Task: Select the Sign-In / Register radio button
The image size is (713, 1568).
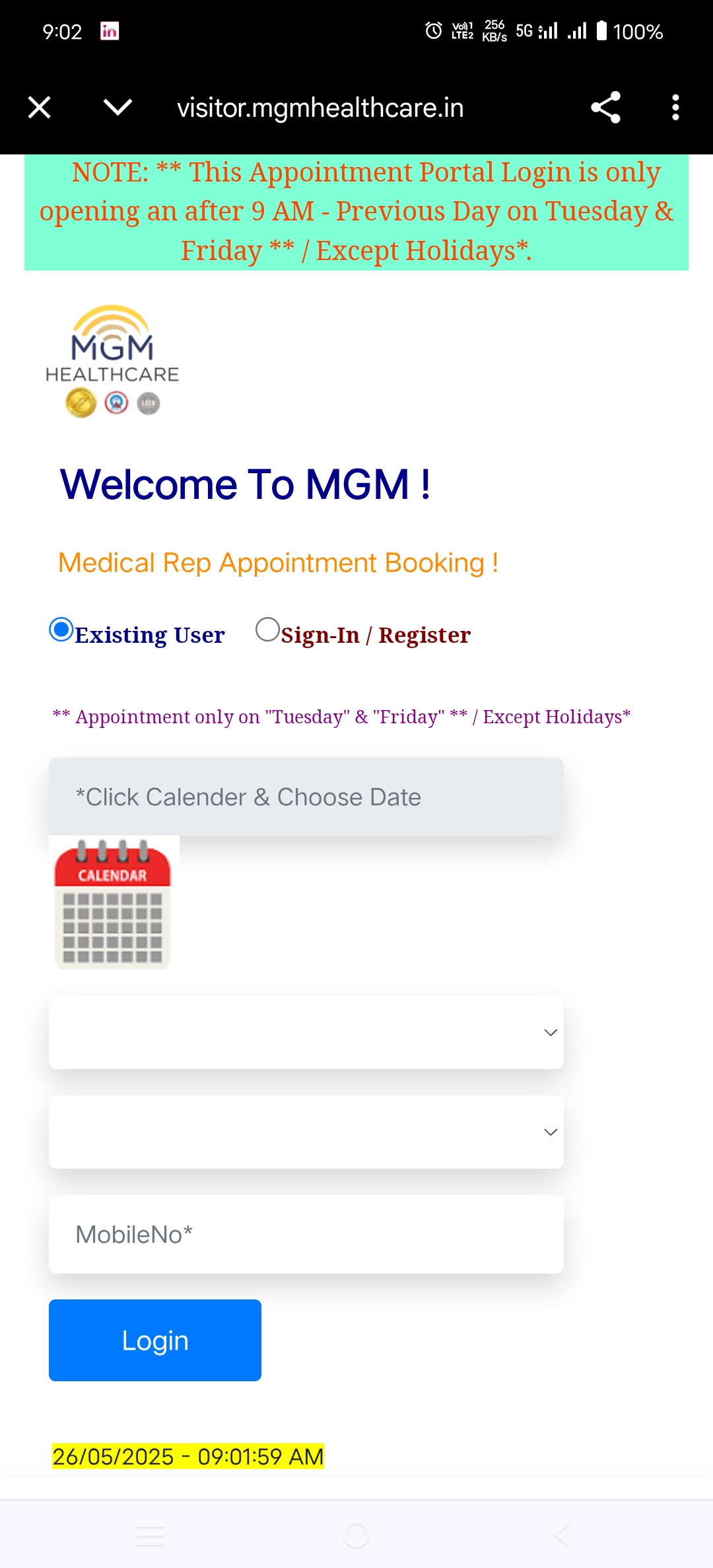Action: (267, 630)
